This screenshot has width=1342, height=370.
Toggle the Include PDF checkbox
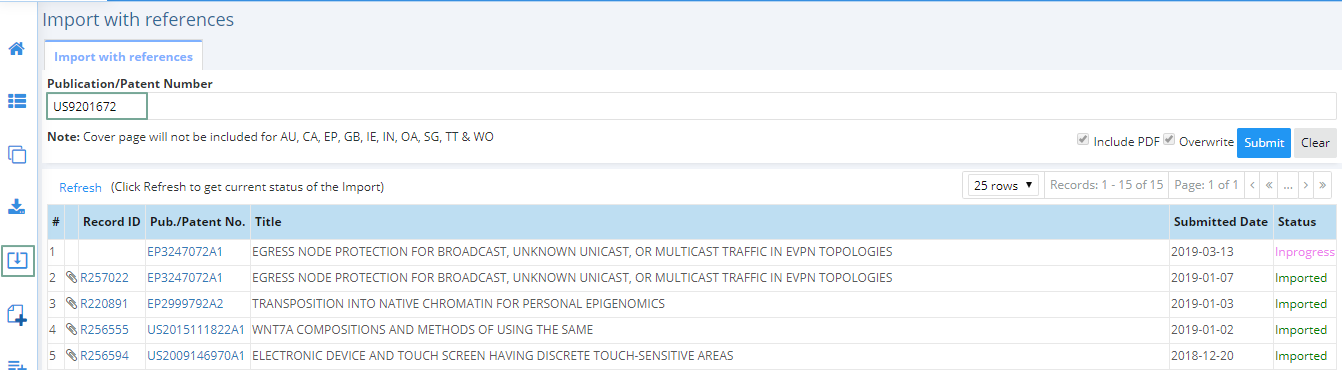coord(1082,140)
